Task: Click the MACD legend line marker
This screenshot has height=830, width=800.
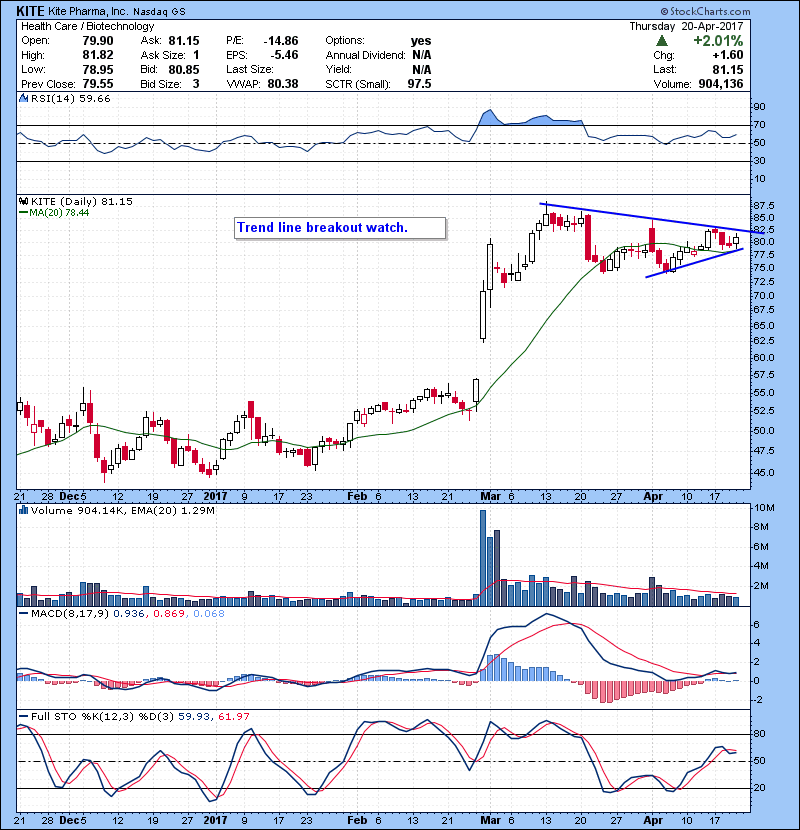Action: point(24,614)
